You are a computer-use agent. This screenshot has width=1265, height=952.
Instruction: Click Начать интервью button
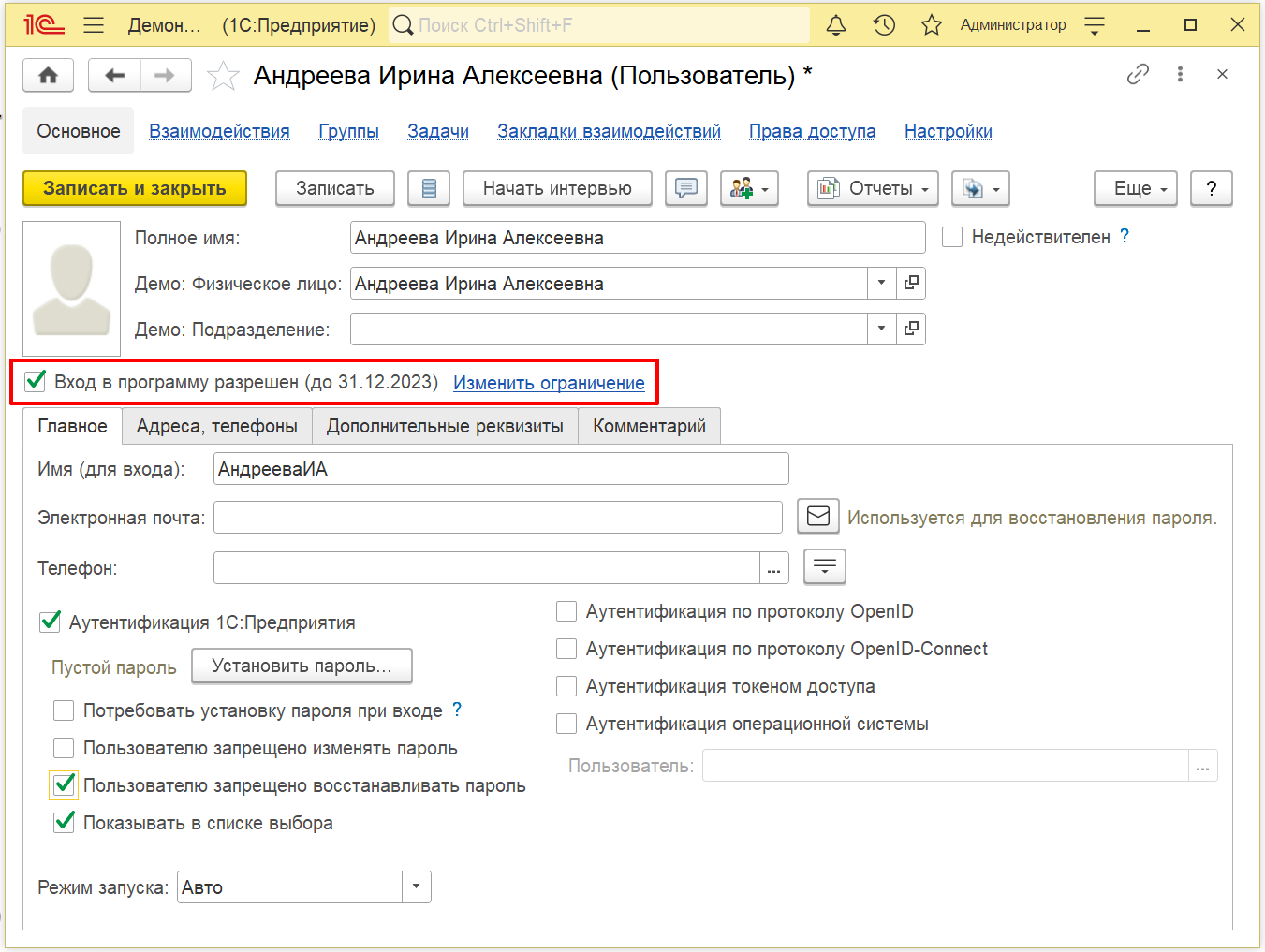pyautogui.click(x=557, y=188)
